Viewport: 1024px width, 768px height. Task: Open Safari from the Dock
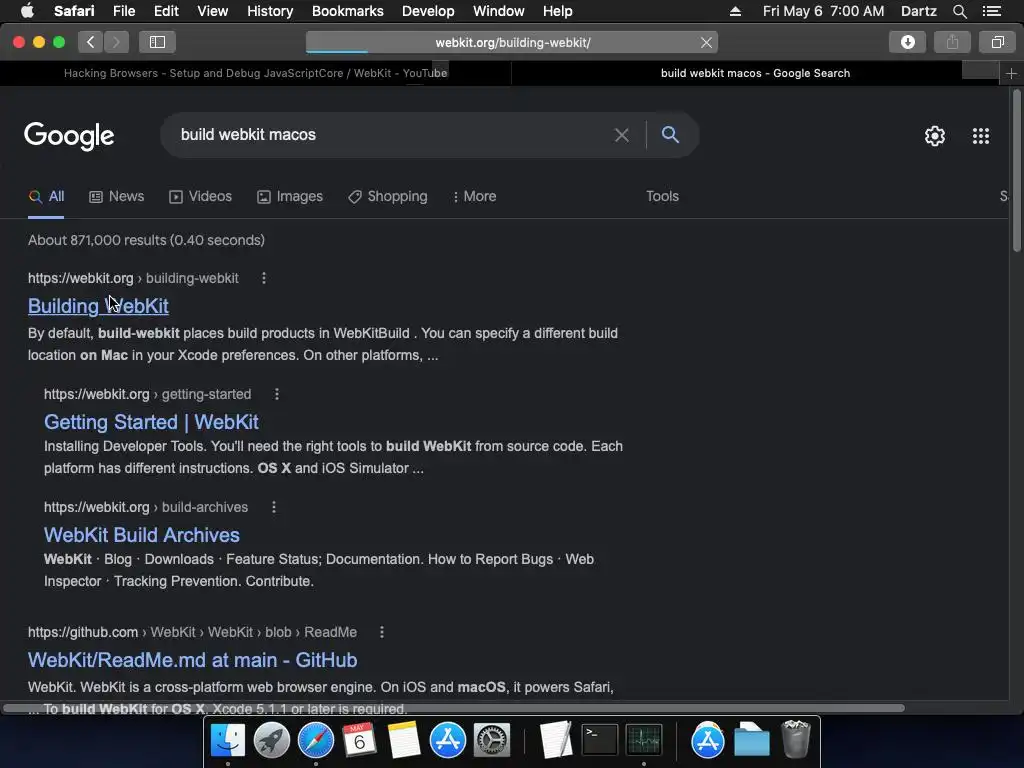(315, 740)
